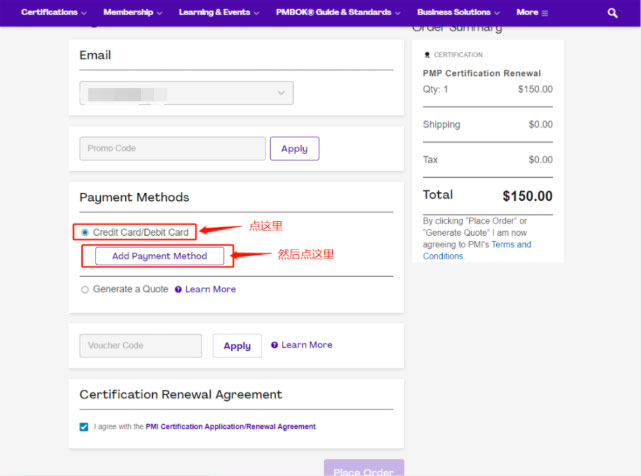Viewport: 641px width, 476px height.
Task: Expand the Learning & Events menu
Action: pos(219,12)
